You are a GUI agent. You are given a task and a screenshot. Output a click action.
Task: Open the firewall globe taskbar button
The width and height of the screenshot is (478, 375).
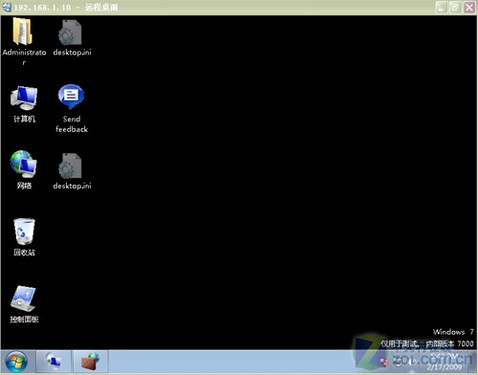90,361
